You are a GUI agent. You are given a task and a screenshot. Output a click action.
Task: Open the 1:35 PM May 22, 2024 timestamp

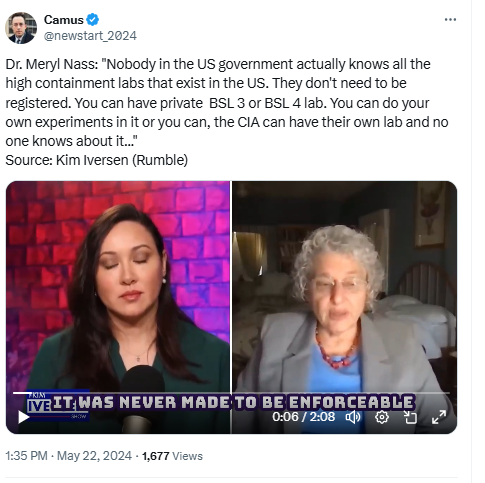(68, 456)
